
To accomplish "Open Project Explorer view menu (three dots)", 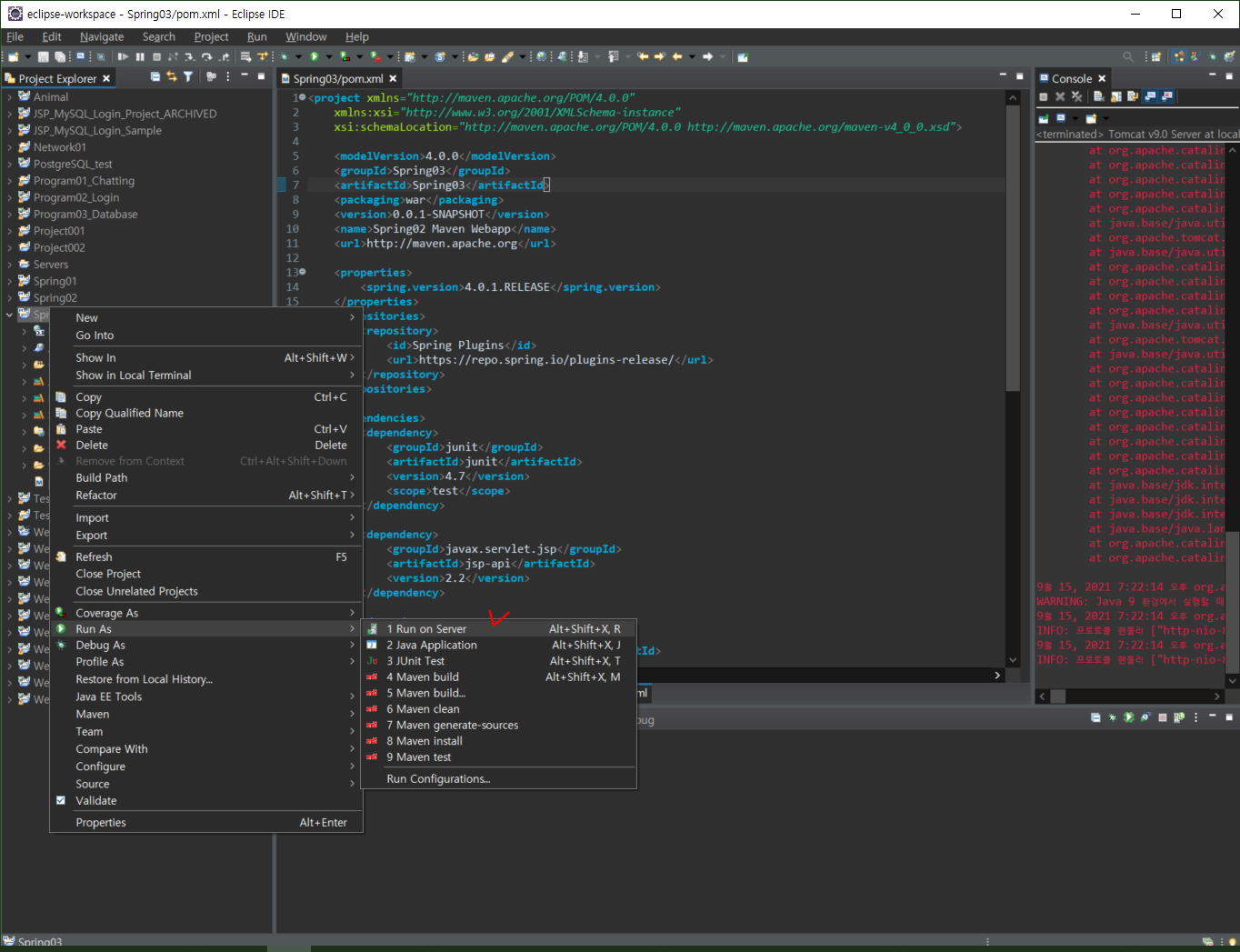I will [227, 77].
